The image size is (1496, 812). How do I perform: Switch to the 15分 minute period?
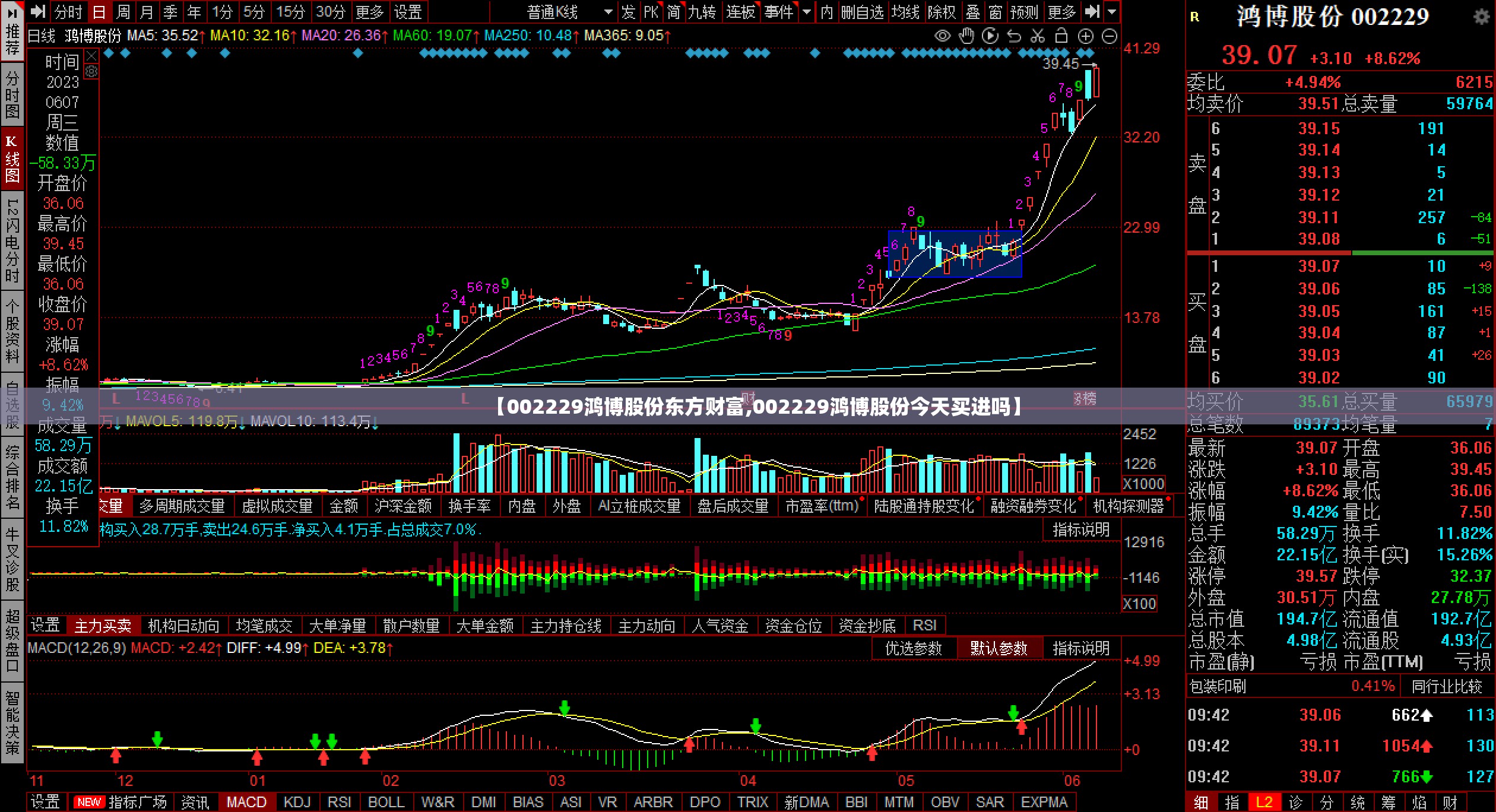290,12
